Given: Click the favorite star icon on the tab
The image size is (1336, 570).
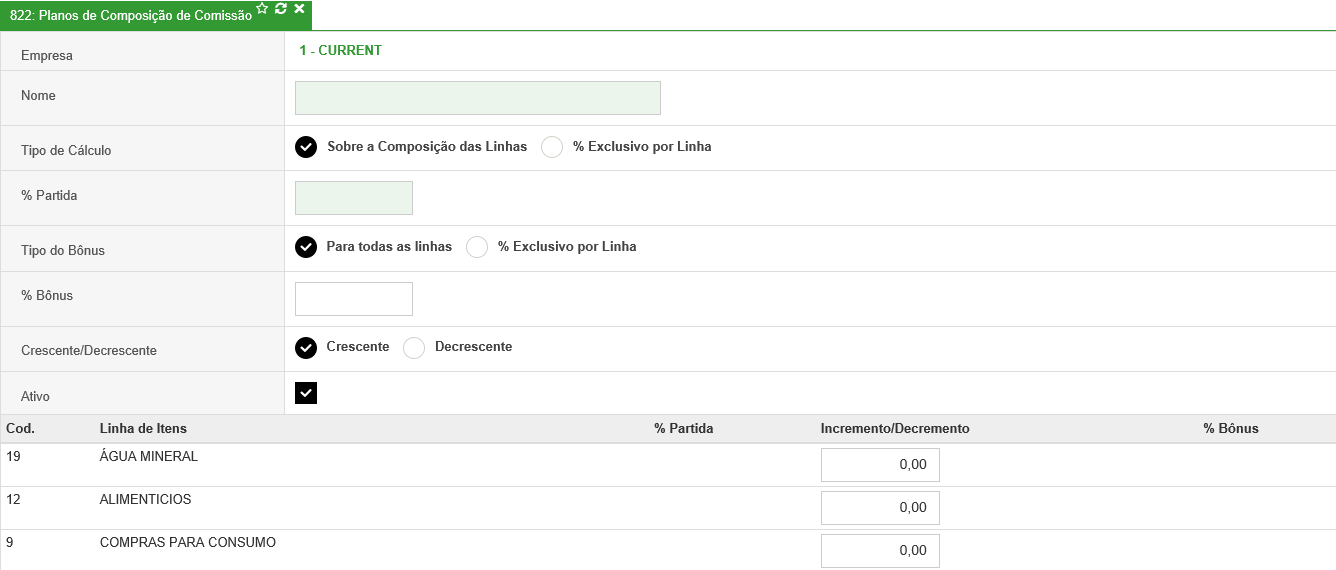Looking at the screenshot, I should point(262,8).
